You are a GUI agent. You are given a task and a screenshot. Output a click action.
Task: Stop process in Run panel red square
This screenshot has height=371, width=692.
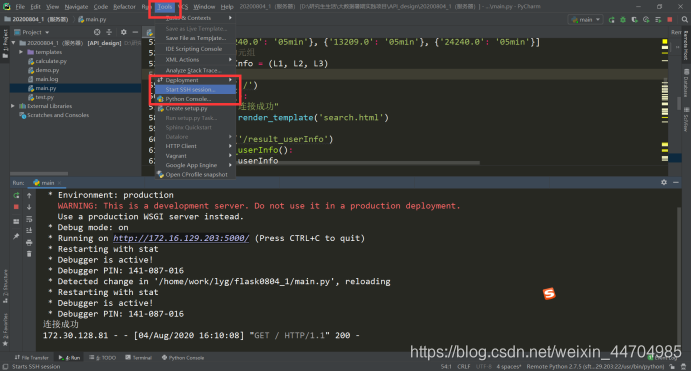click(16, 207)
